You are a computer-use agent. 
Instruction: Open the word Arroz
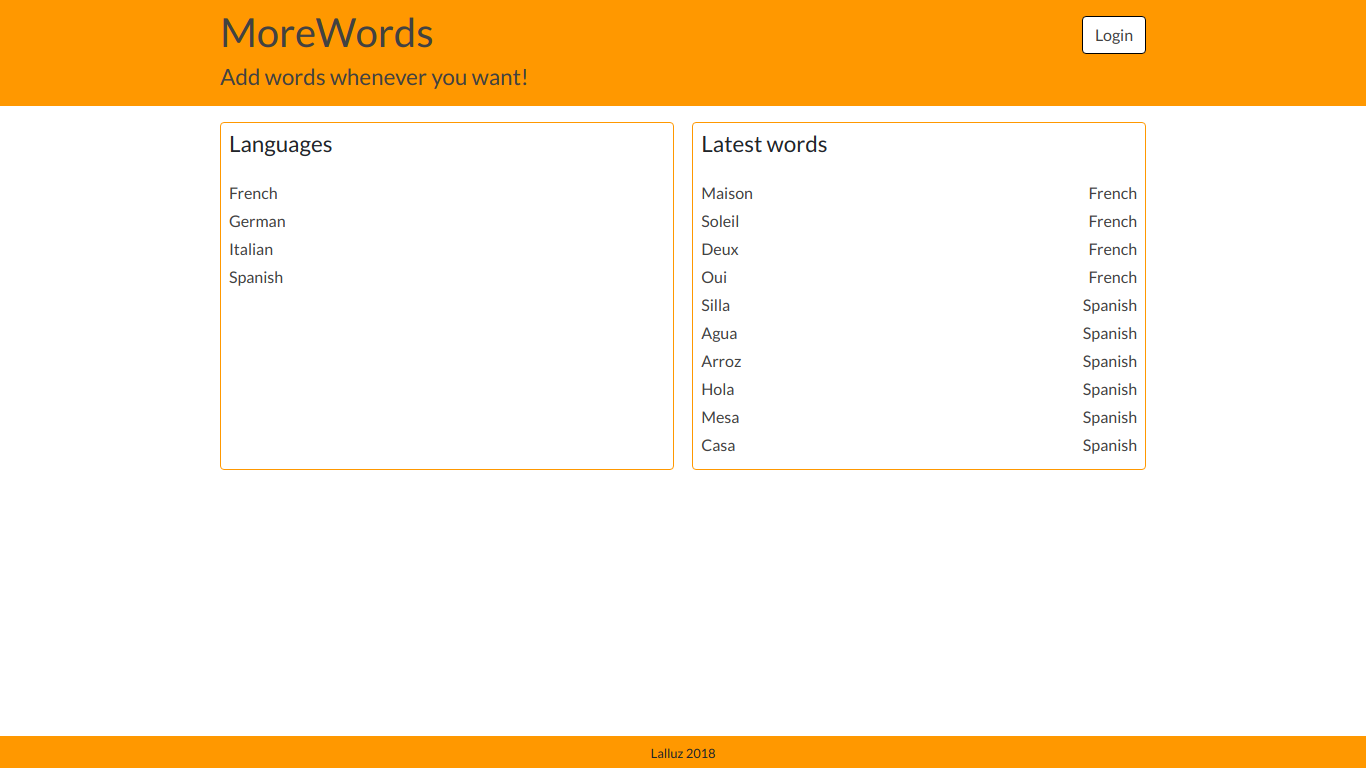coord(721,361)
